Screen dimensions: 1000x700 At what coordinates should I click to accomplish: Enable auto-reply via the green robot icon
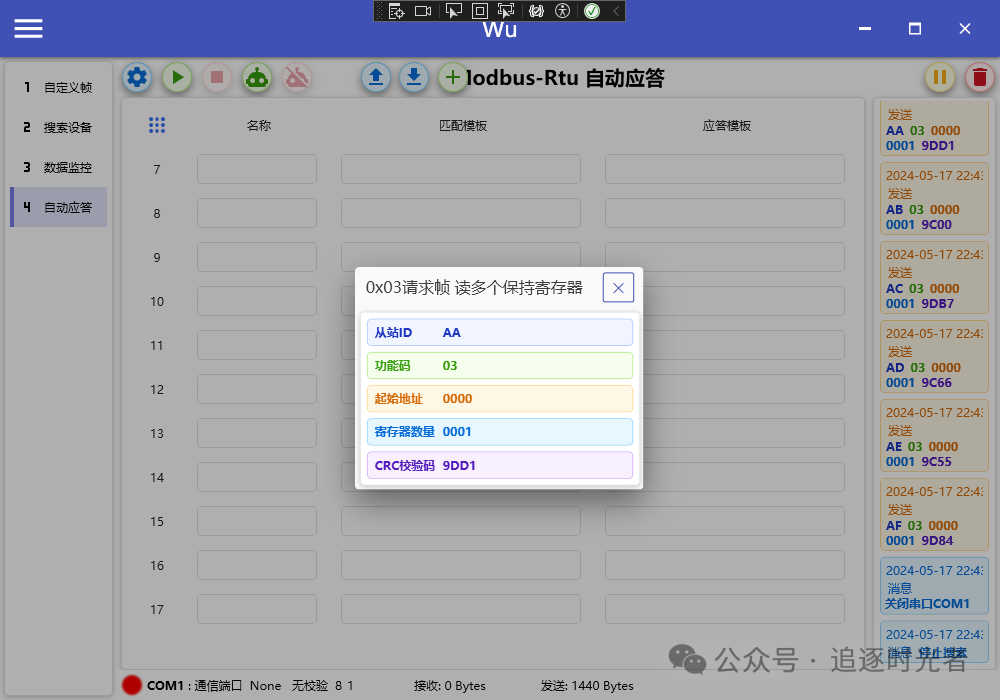point(256,77)
